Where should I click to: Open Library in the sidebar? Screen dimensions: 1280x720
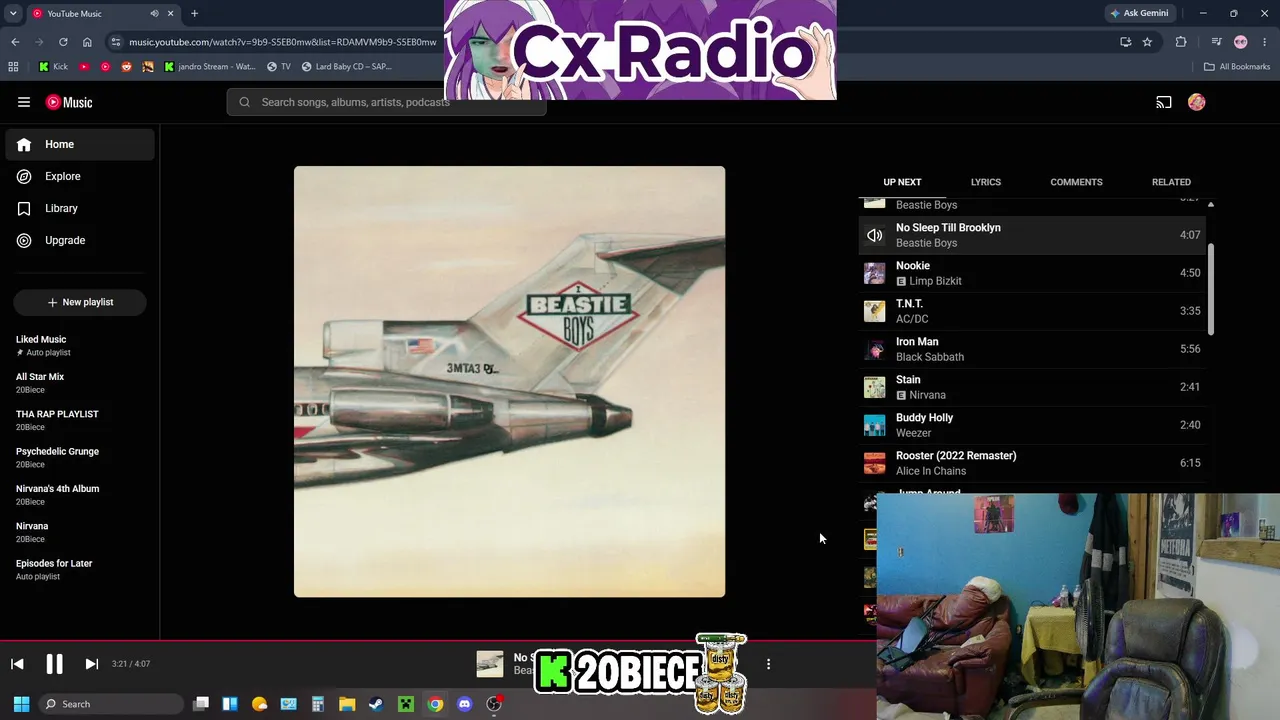80,208
